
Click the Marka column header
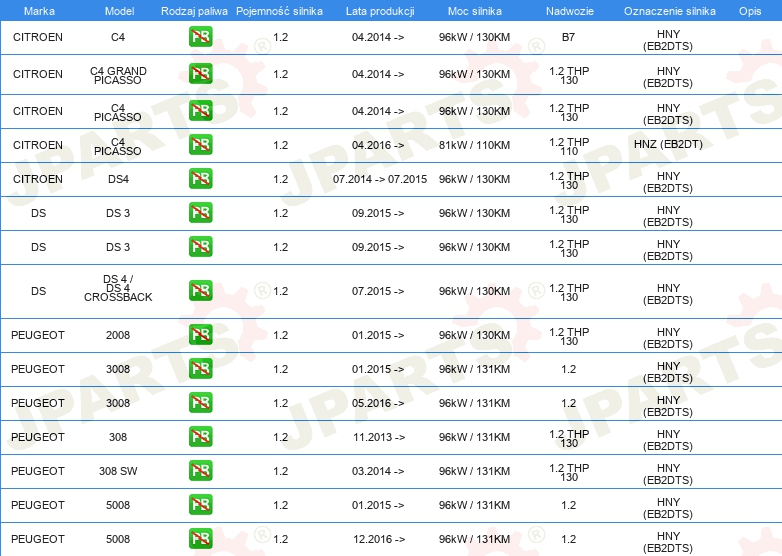(39, 11)
